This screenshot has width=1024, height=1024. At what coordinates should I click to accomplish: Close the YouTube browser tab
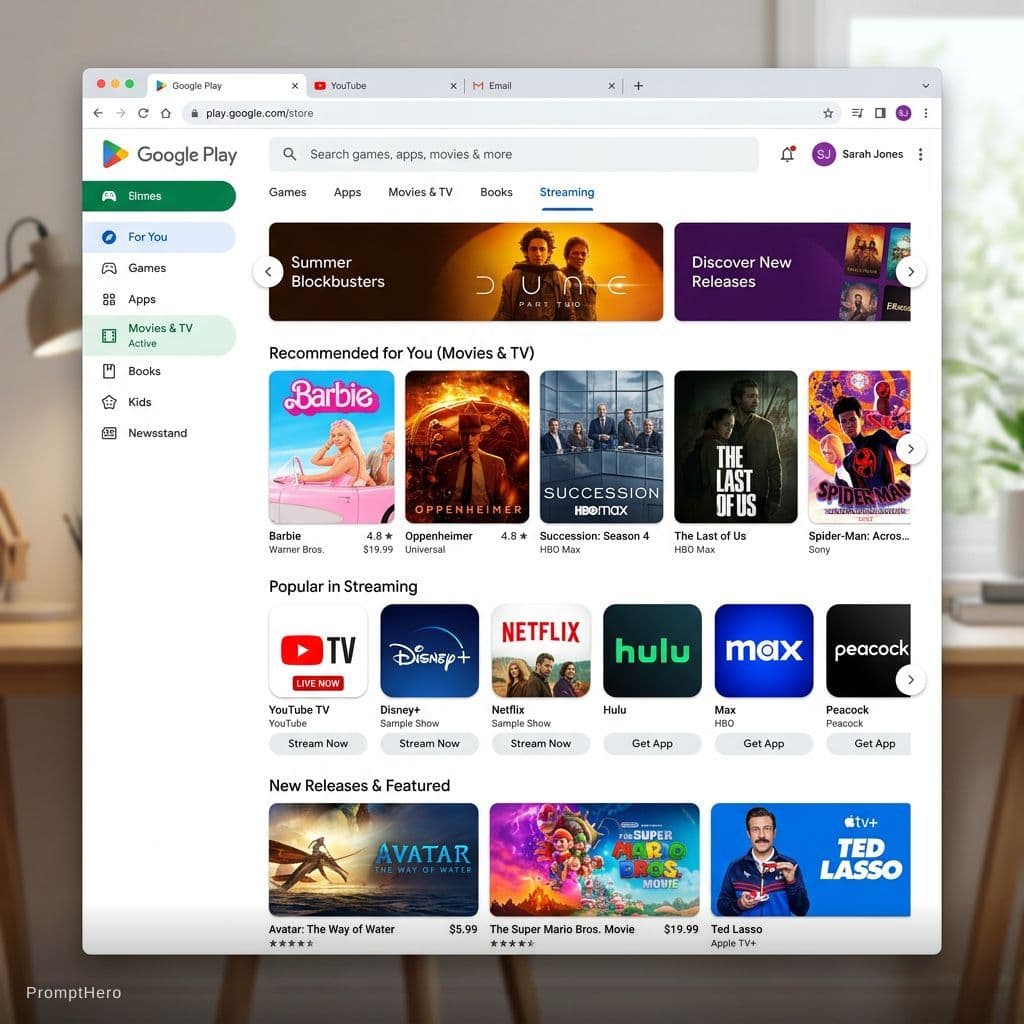click(x=453, y=86)
